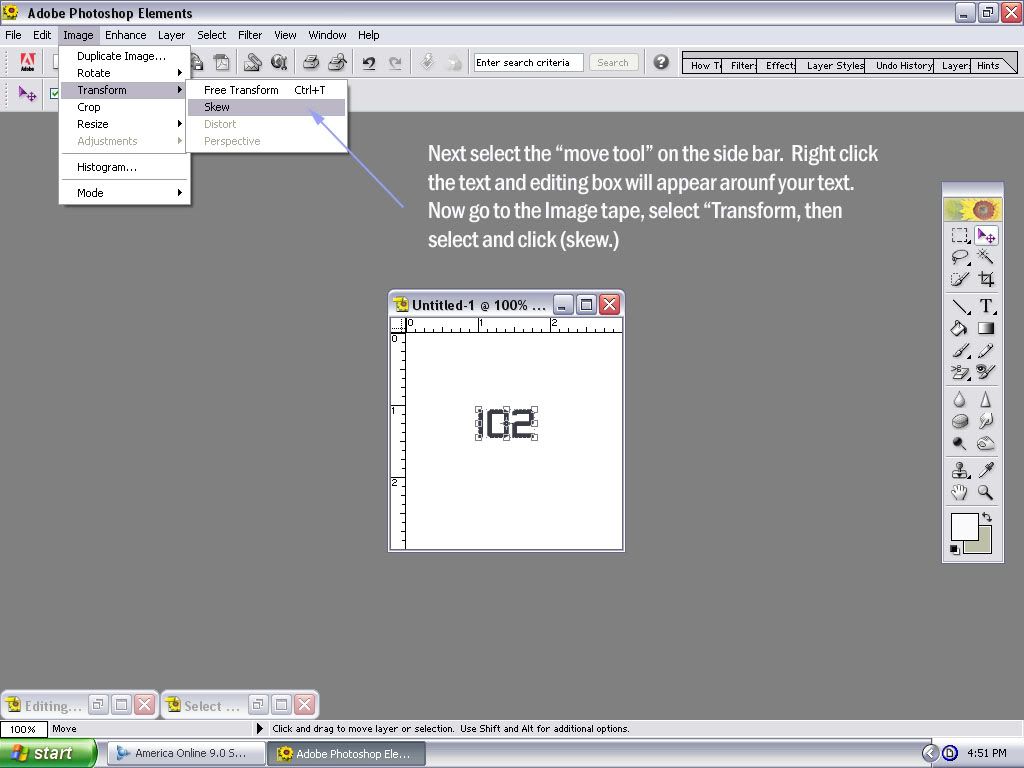Open the How To palette tab

[703, 65]
